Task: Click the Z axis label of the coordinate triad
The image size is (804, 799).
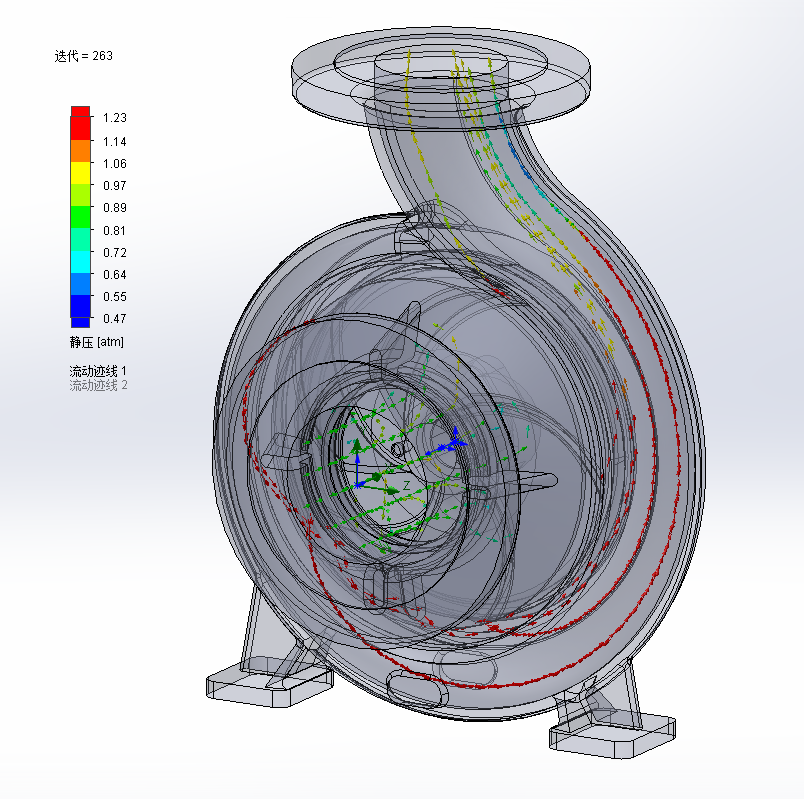Action: coord(407,485)
